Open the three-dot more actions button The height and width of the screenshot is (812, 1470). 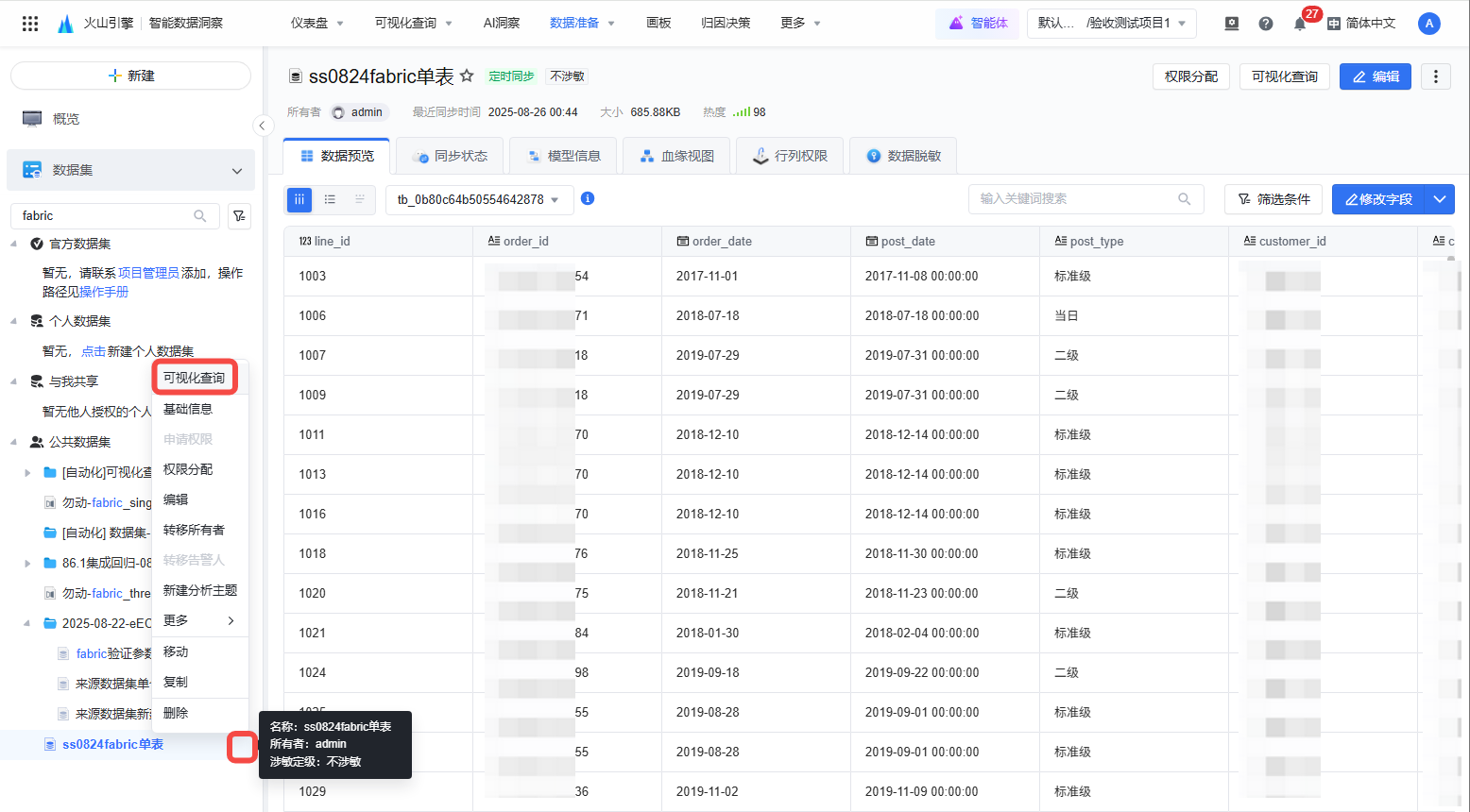pos(1435,76)
